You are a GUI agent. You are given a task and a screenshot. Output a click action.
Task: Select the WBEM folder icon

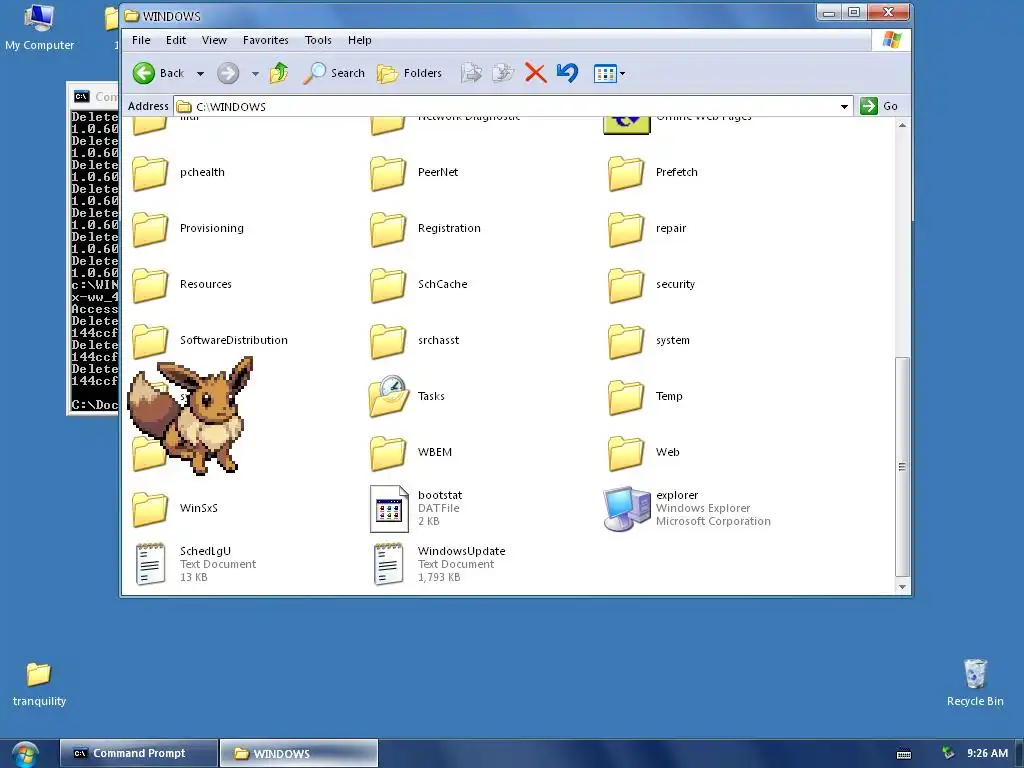(x=388, y=453)
